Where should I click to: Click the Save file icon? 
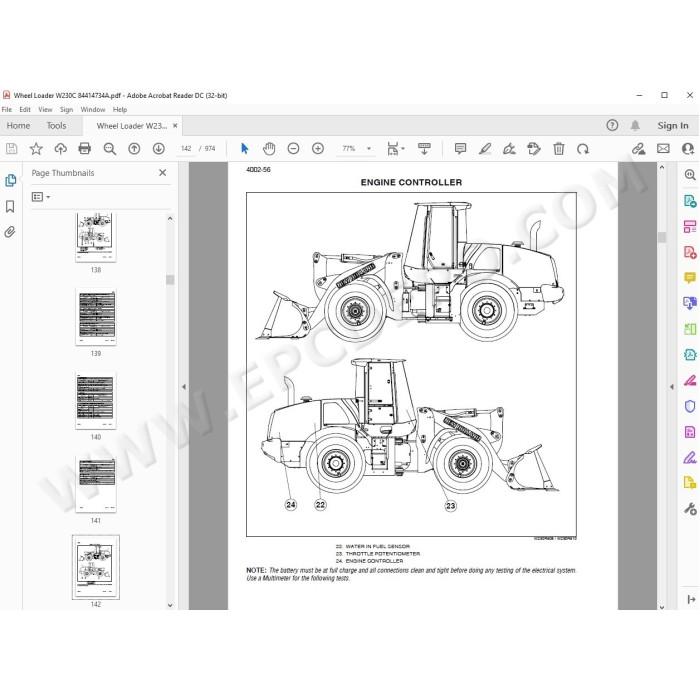click(x=12, y=149)
